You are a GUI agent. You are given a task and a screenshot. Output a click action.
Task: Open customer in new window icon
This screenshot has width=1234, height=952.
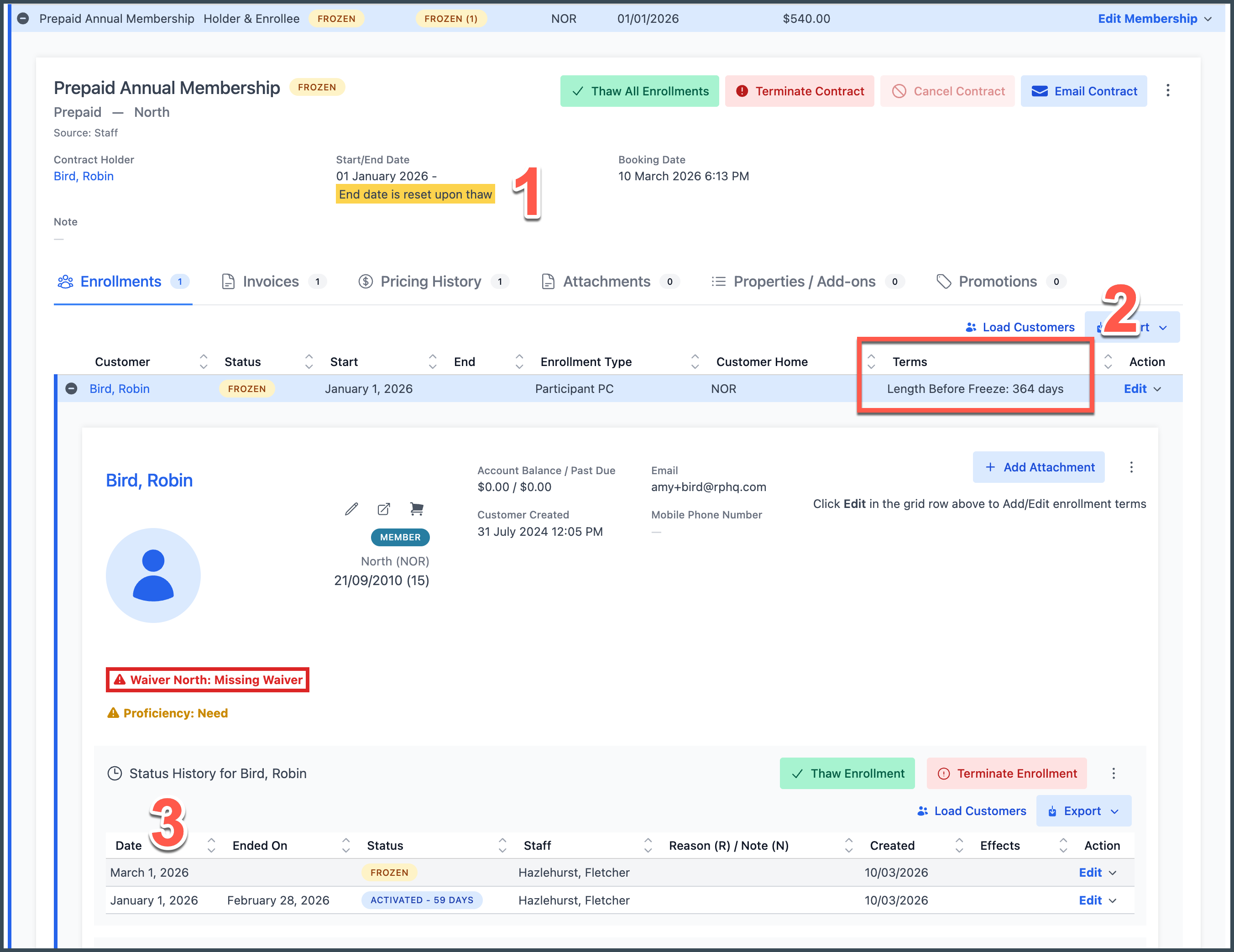tap(384, 509)
